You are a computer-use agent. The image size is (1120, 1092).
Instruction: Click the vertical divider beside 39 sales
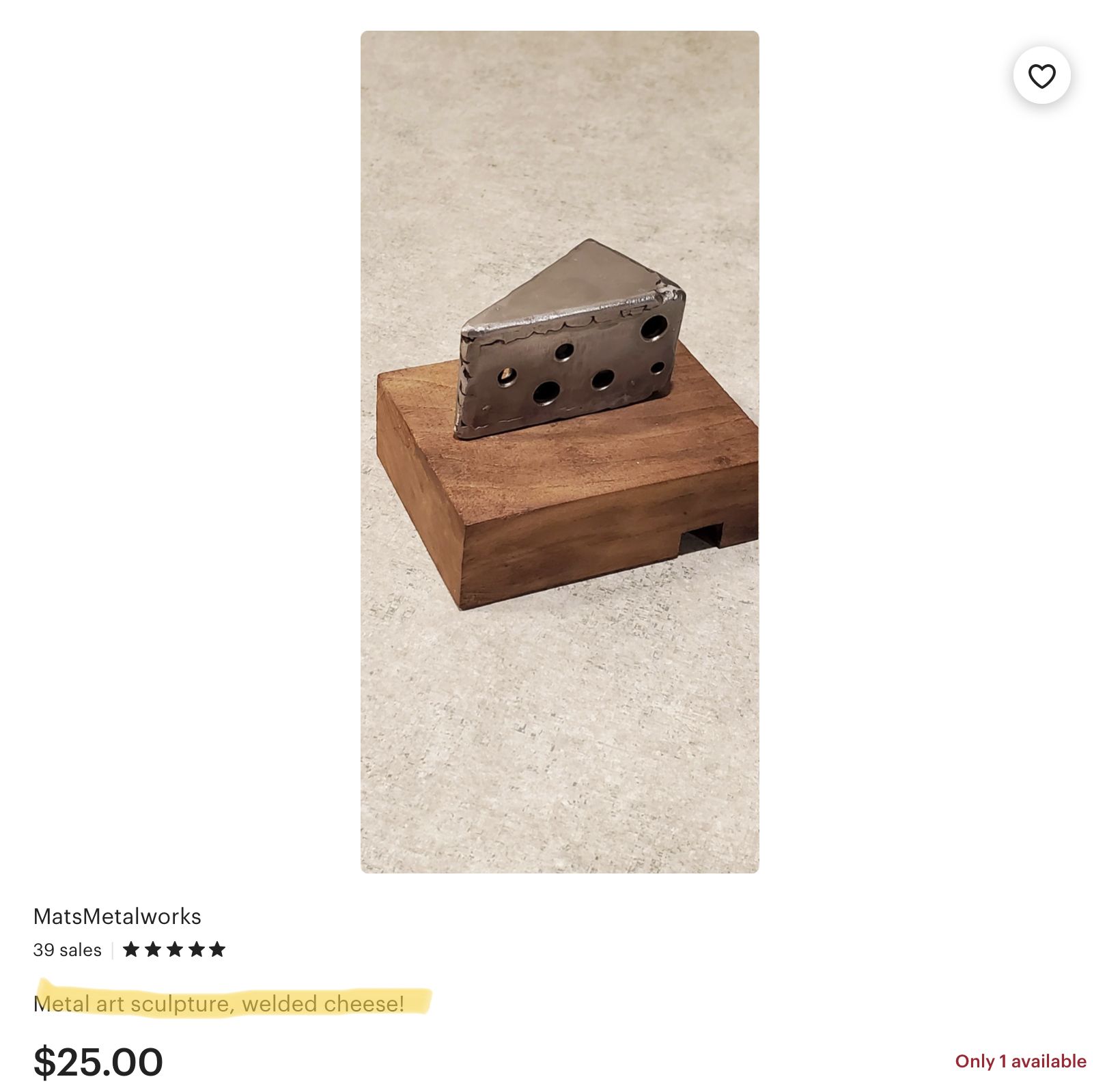click(113, 950)
